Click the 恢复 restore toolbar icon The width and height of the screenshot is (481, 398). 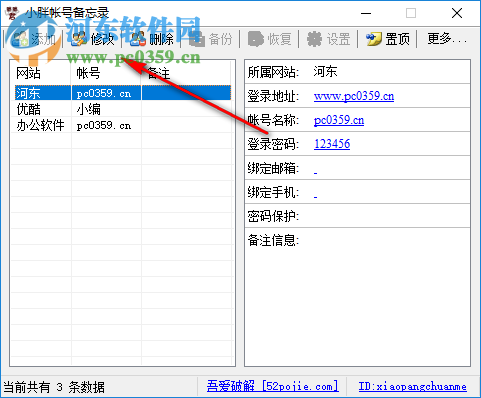coord(256,39)
